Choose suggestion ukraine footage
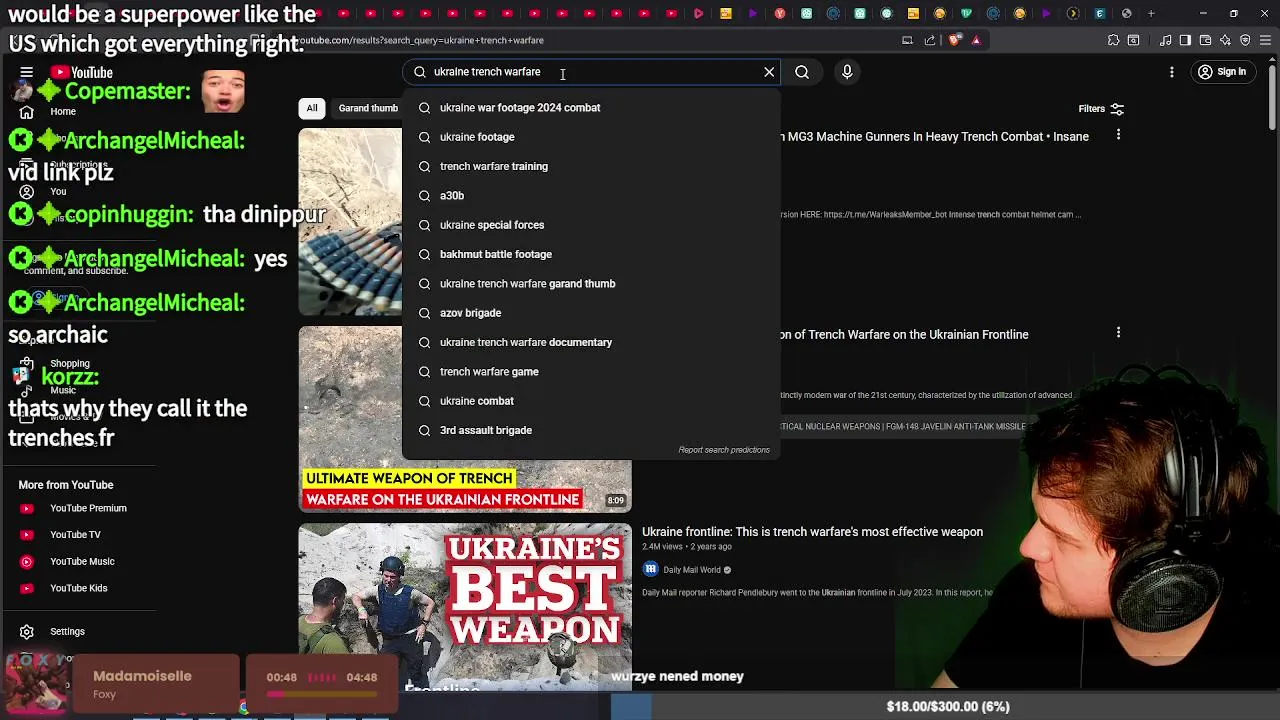 [591, 137]
